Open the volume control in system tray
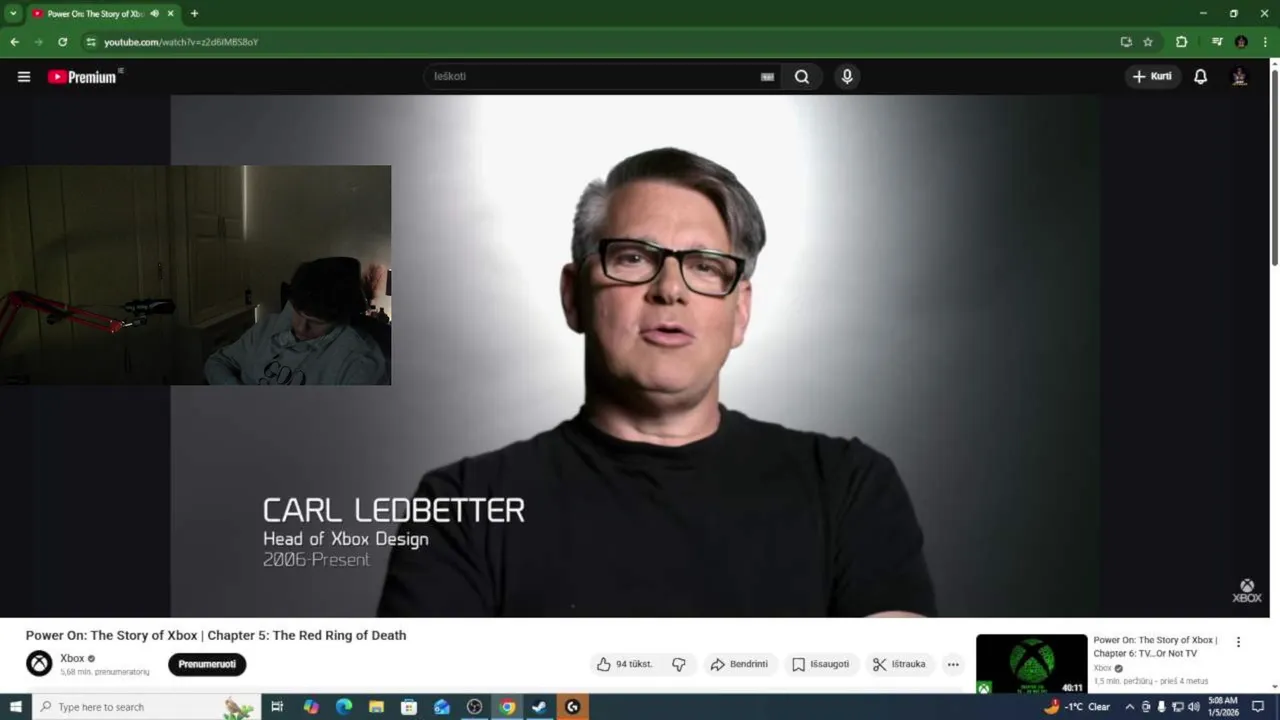Viewport: 1280px width, 720px height. point(1193,707)
